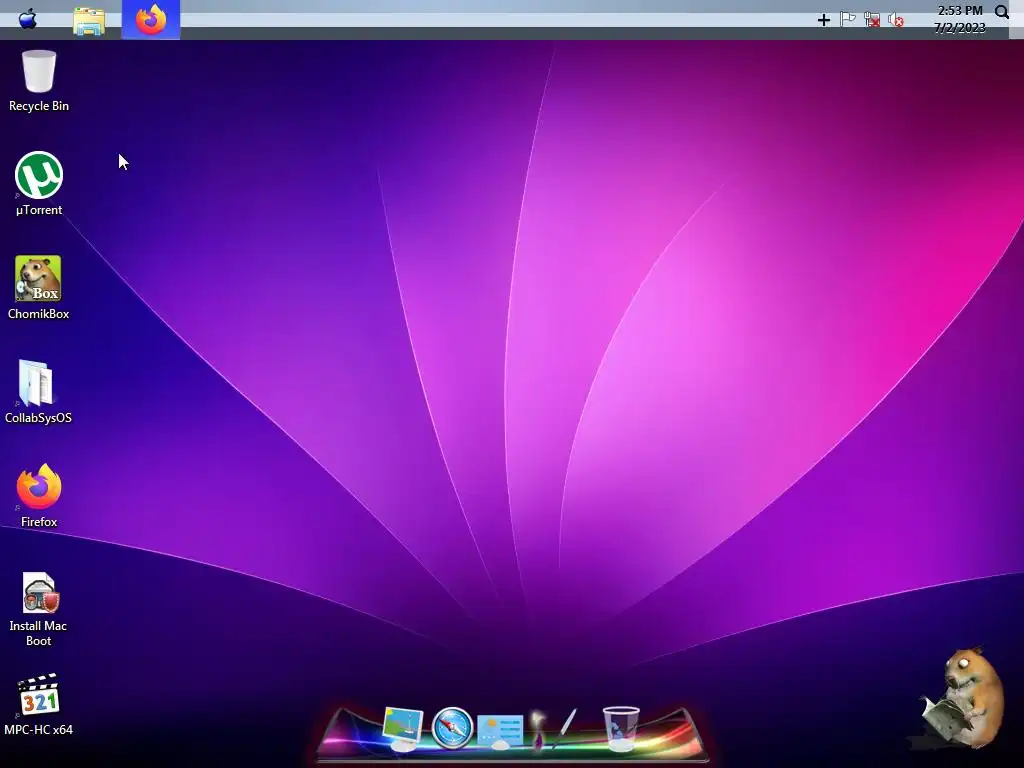The height and width of the screenshot is (768, 1024).
Task: Open the trash can in the dock
Action: tap(620, 728)
